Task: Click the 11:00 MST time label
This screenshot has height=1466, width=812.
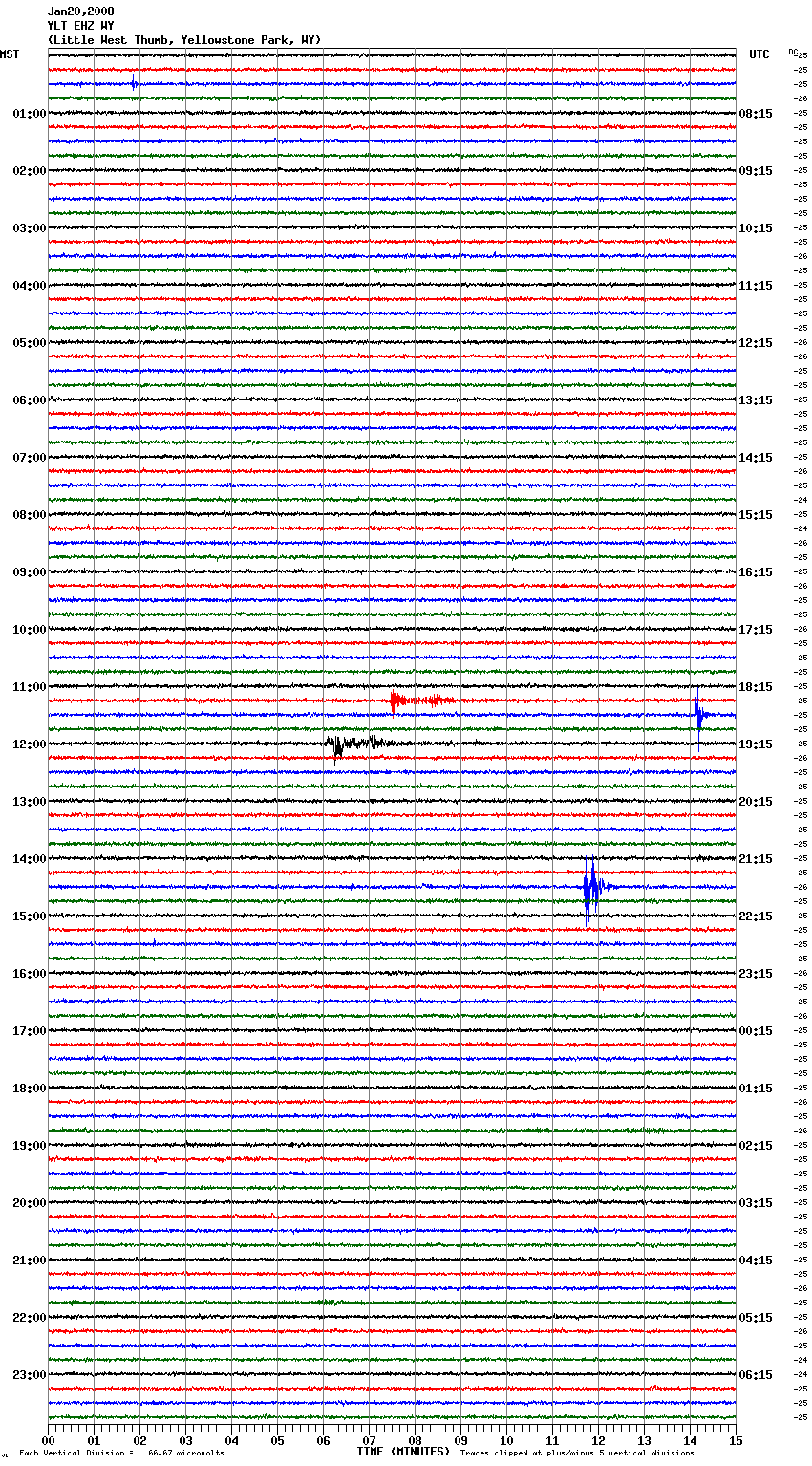Action: click(29, 687)
